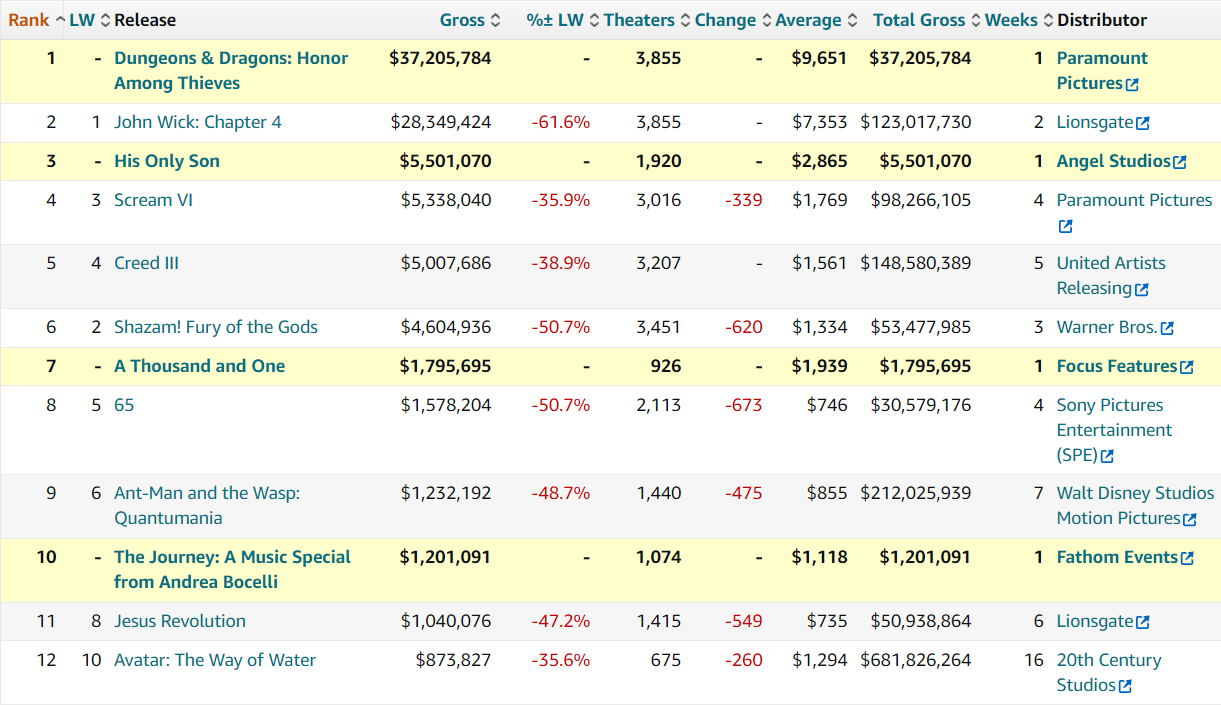Click the Distributor column header
The width and height of the screenshot is (1221, 705).
click(x=1102, y=20)
